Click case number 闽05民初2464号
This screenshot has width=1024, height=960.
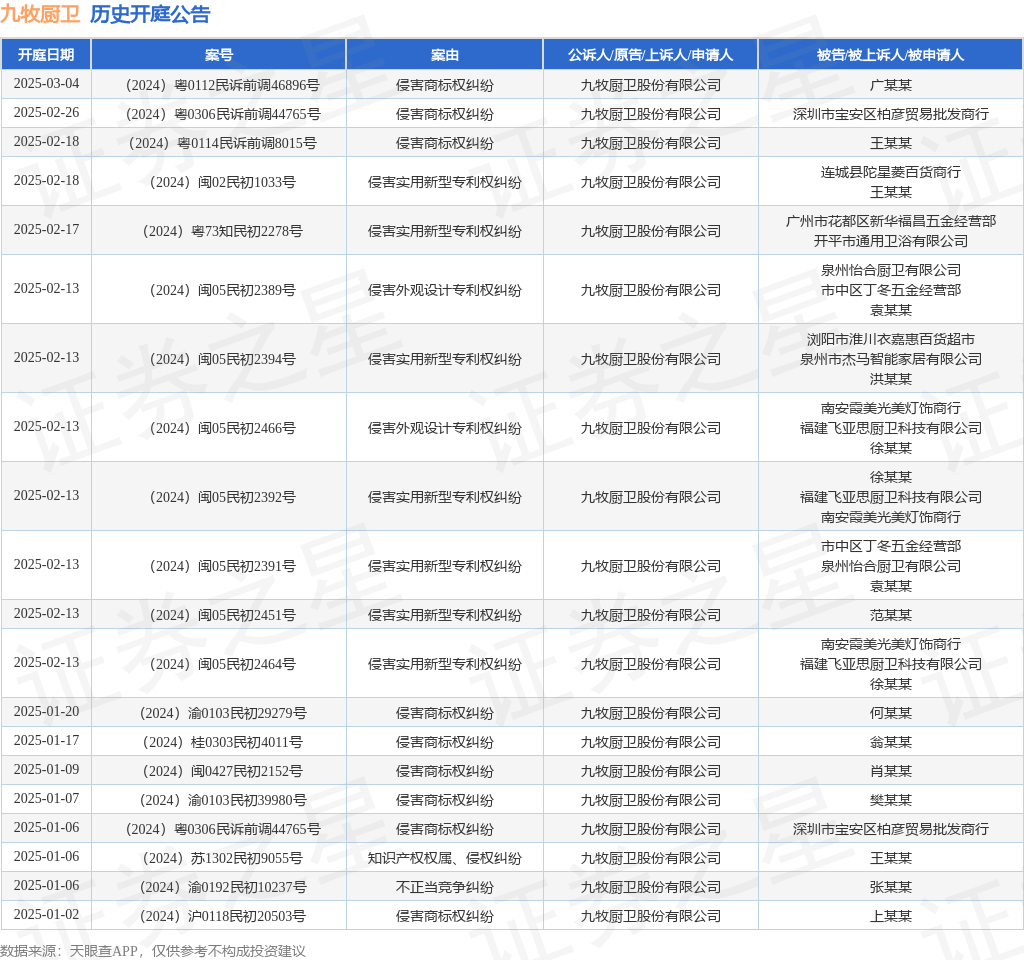[223, 664]
